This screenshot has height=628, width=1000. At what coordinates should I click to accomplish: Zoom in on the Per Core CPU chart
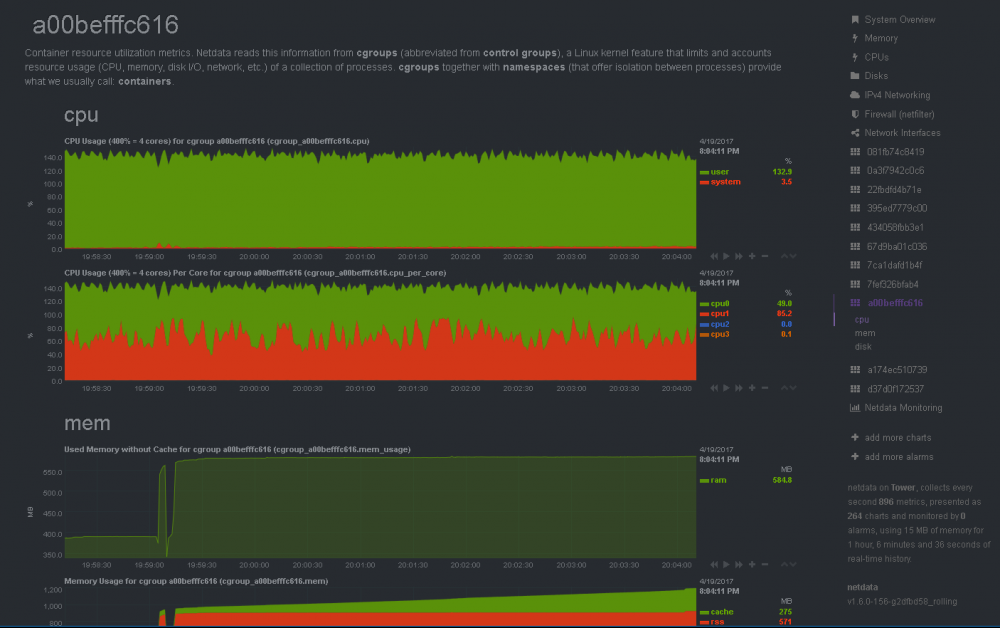tap(752, 388)
